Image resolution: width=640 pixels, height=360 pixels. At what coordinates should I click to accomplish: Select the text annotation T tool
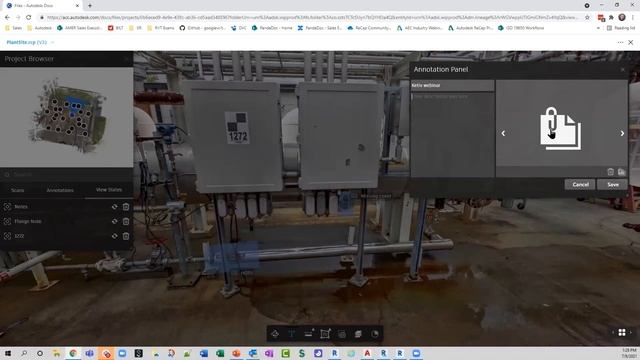[291, 334]
